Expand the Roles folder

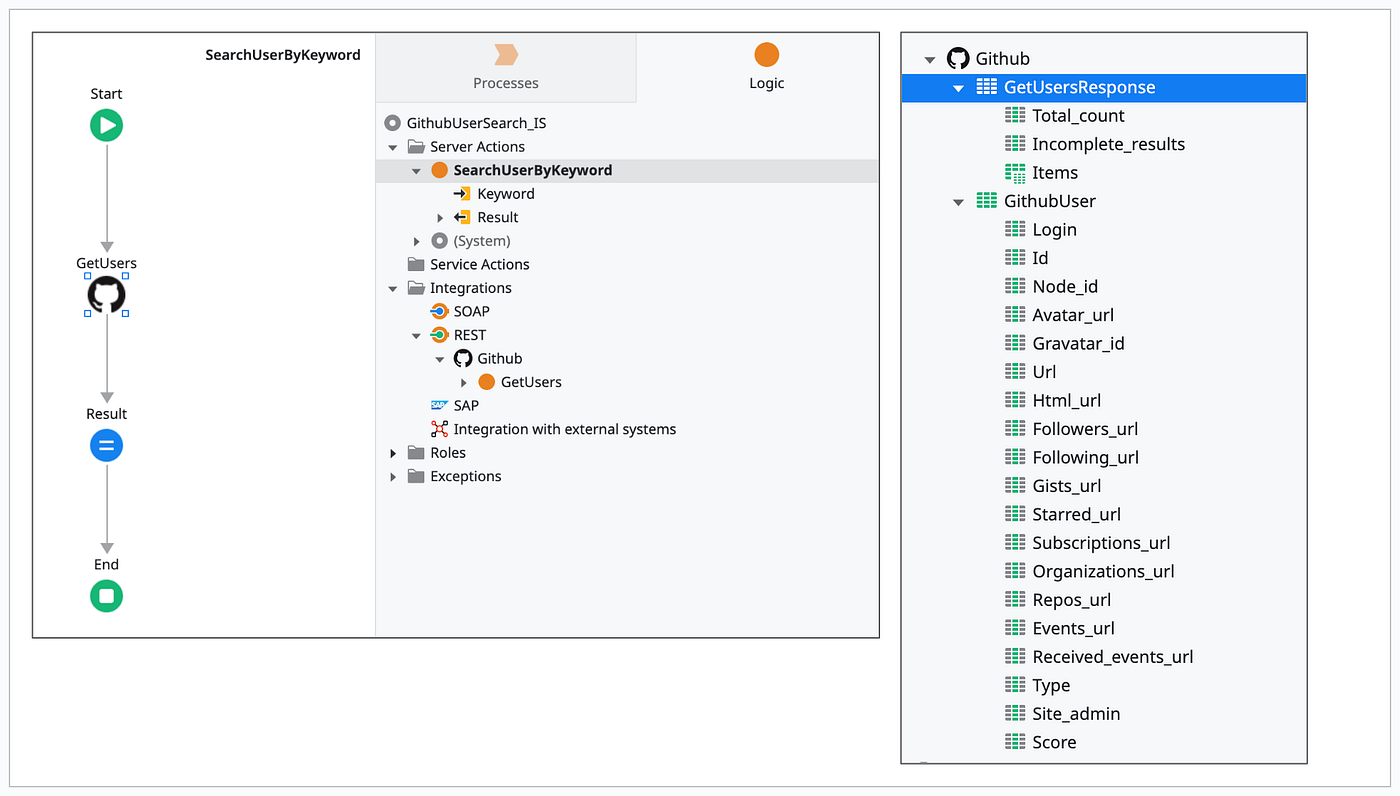coord(393,454)
